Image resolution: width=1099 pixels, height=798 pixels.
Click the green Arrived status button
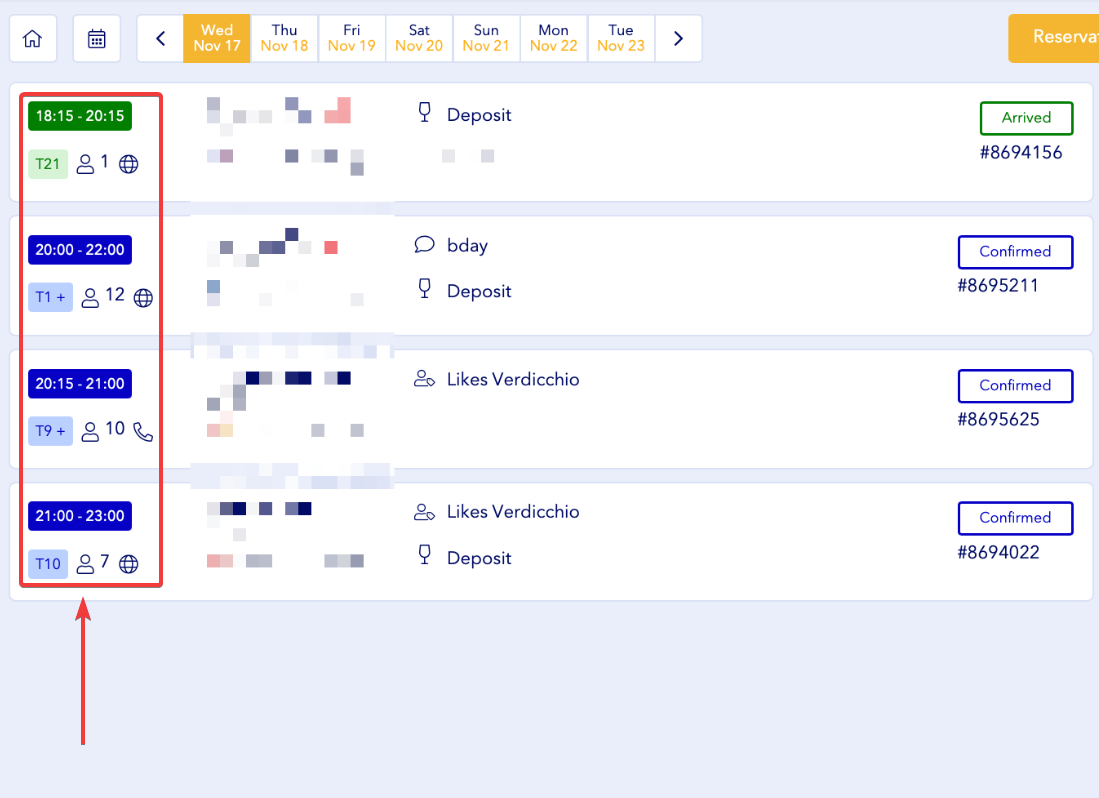(1026, 118)
